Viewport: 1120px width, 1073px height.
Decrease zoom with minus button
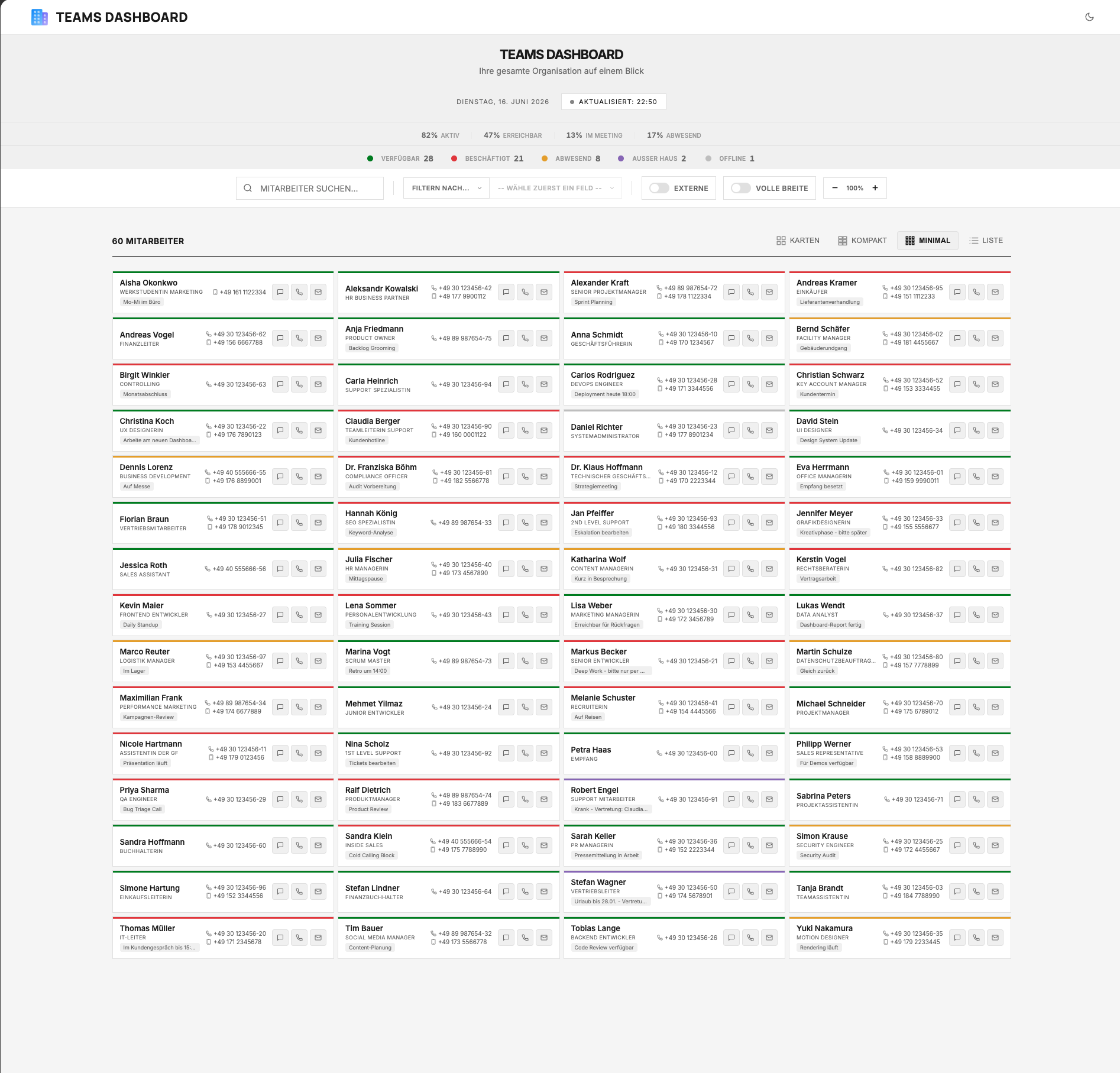pyautogui.click(x=835, y=188)
